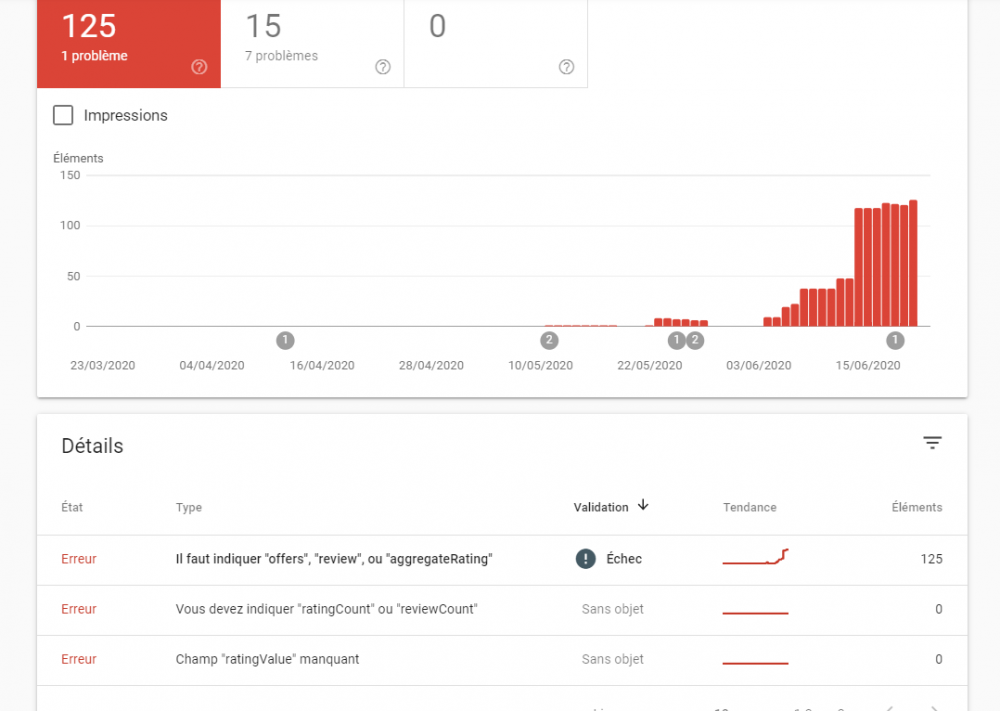Select the 15 warnings tab with 7 problèmes

[x=312, y=44]
